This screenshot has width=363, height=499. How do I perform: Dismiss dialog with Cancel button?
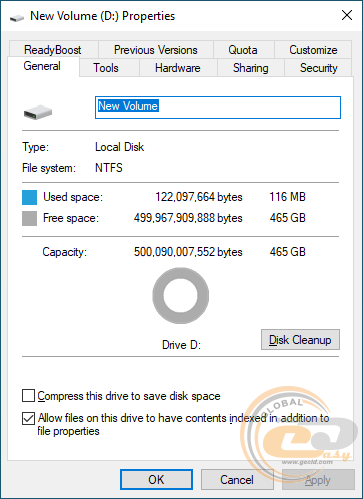237,480
